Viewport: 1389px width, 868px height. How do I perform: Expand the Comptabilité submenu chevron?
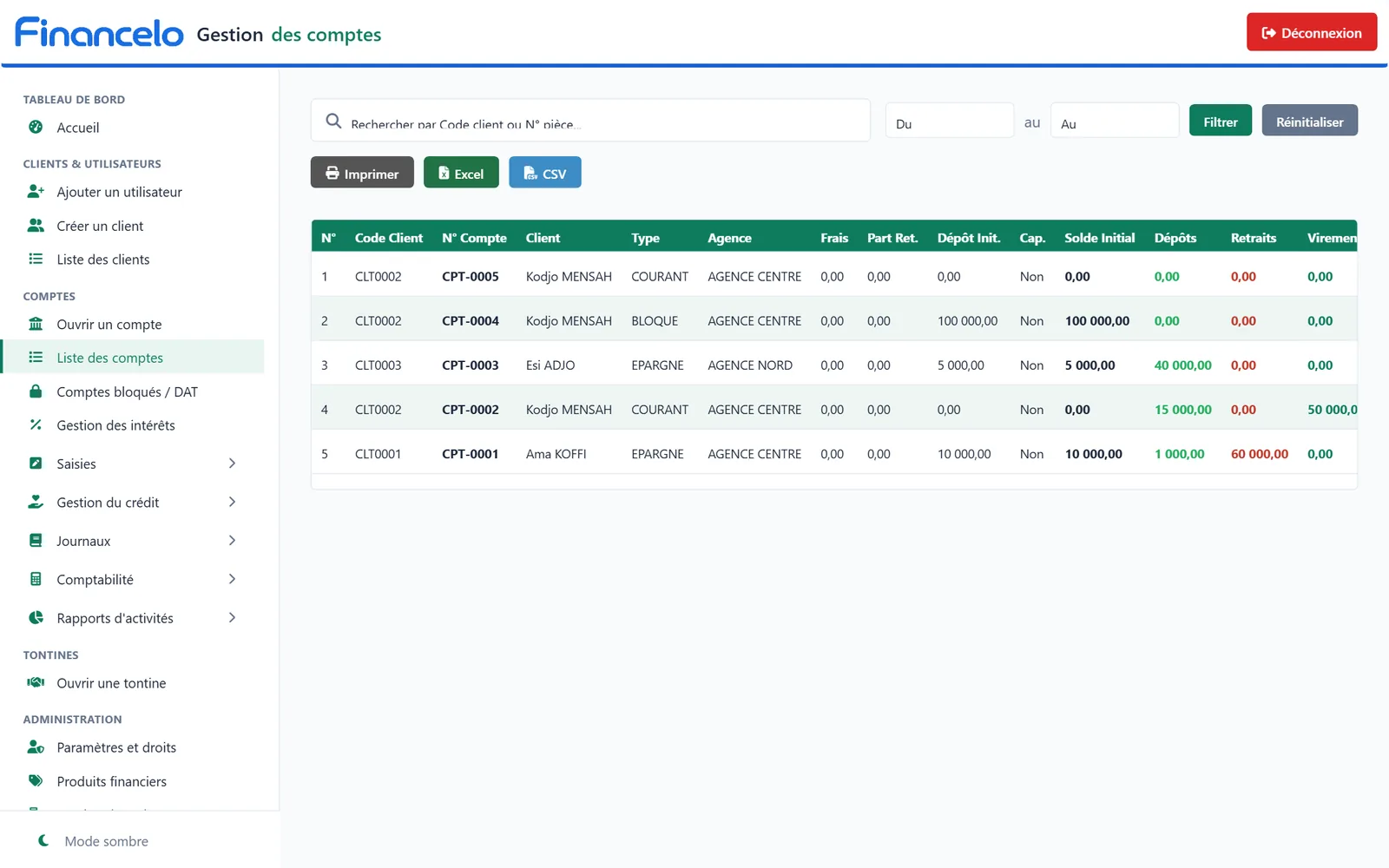click(x=232, y=579)
